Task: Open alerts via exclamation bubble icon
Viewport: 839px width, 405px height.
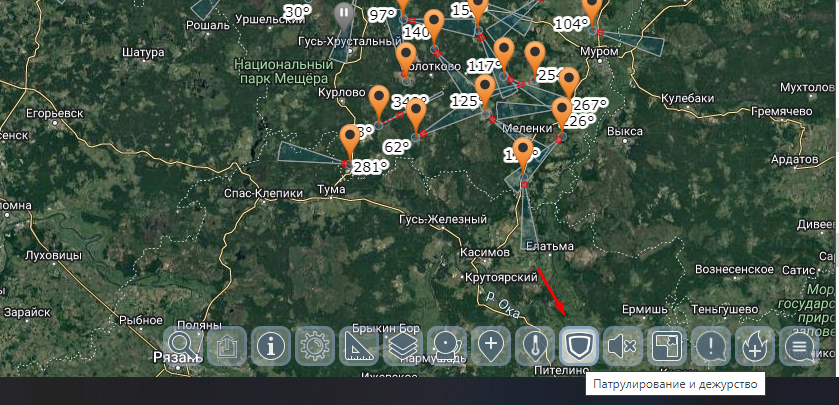Action: [710, 347]
